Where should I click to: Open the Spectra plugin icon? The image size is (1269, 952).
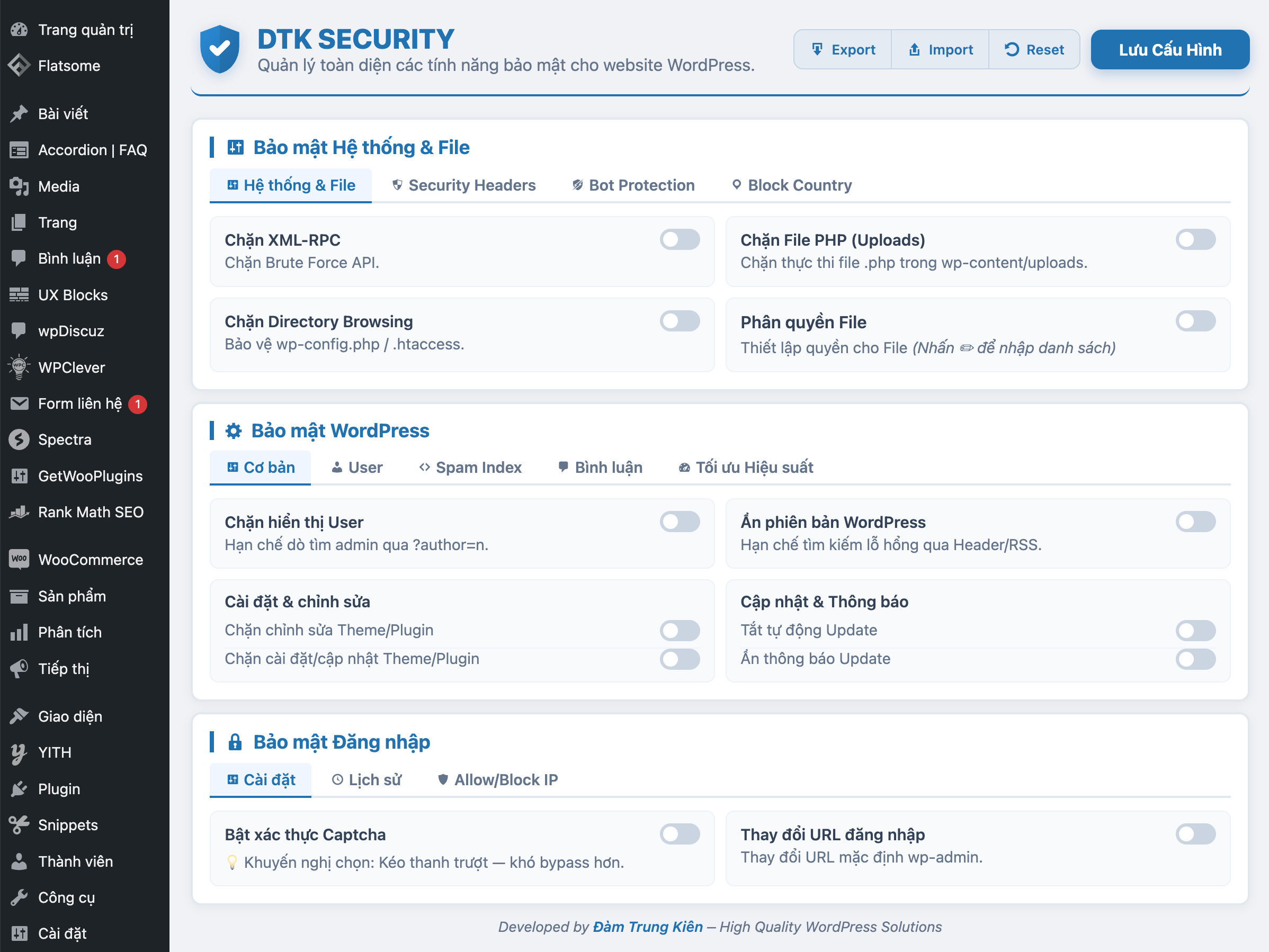(19, 439)
